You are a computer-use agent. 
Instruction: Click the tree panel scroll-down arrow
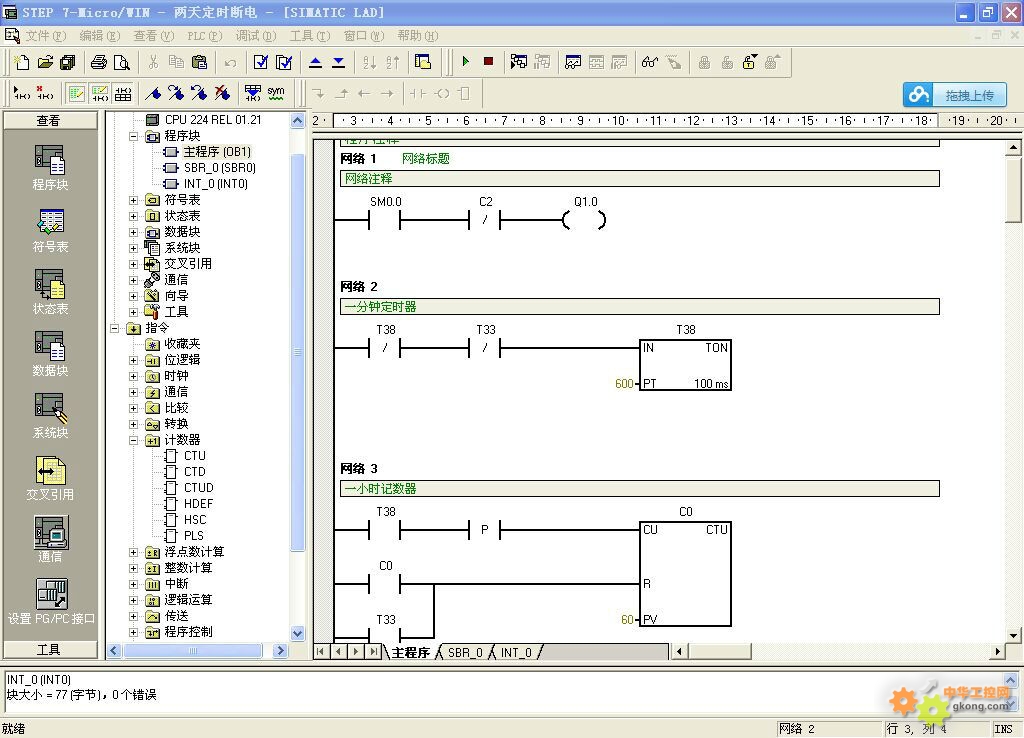pos(297,633)
